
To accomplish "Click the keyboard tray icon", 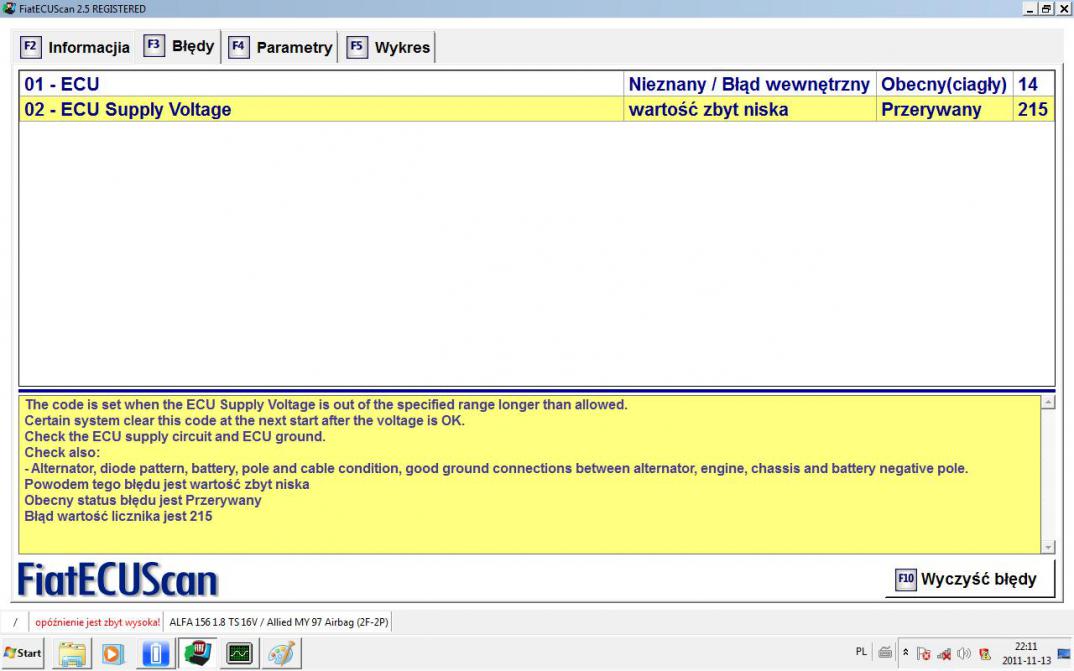I will pos(885,653).
